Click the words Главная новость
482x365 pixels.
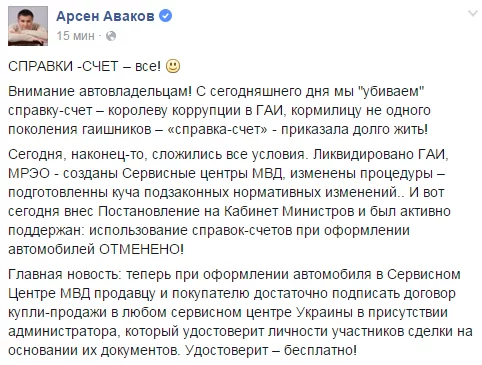tap(63, 274)
